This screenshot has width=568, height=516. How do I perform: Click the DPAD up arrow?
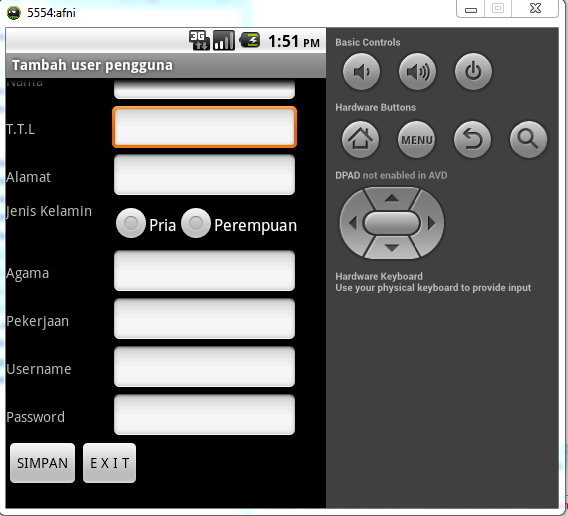(x=392, y=198)
